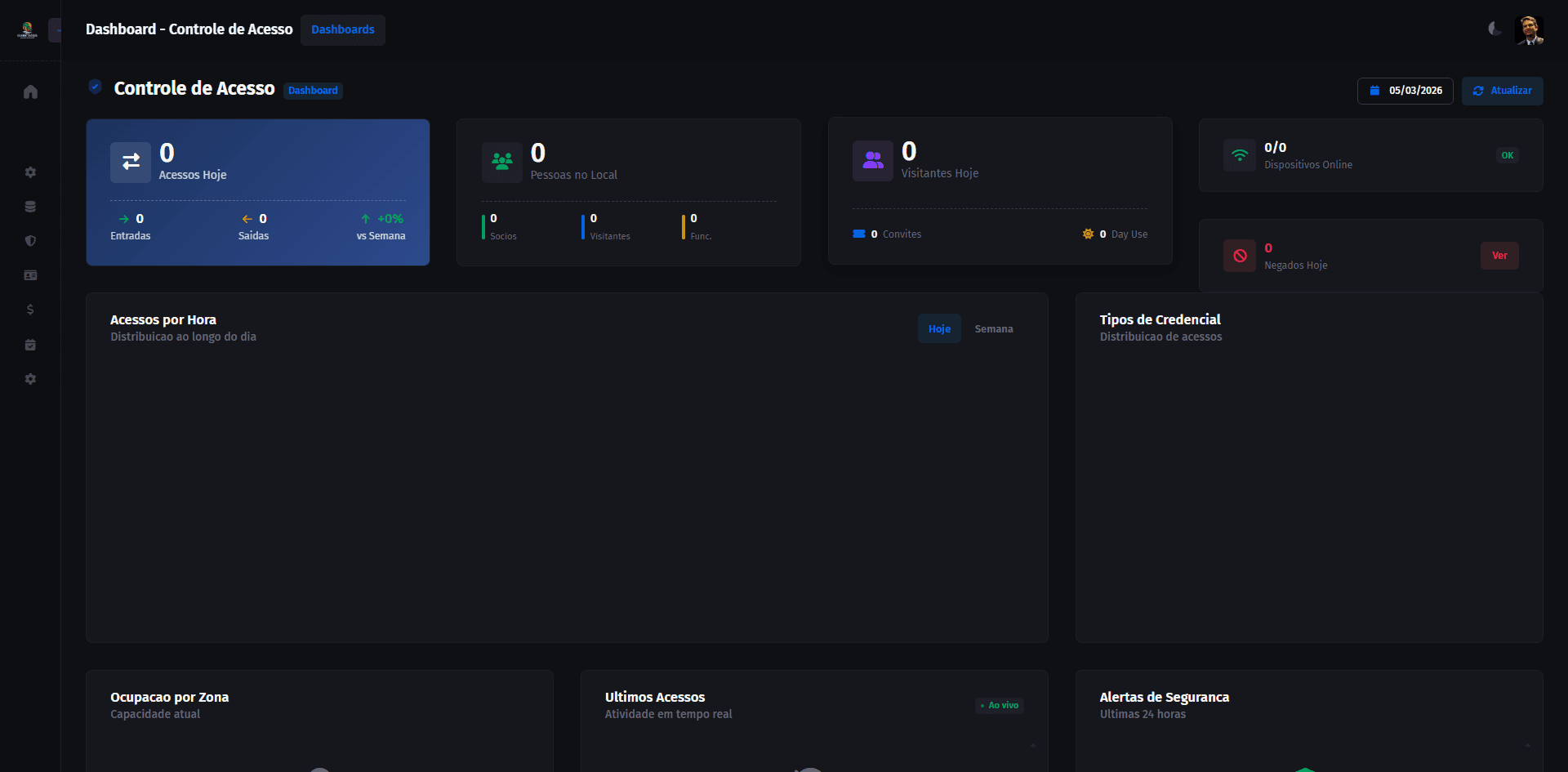
Task: Click the red blocked Negados Hoje icon
Action: (x=1239, y=256)
